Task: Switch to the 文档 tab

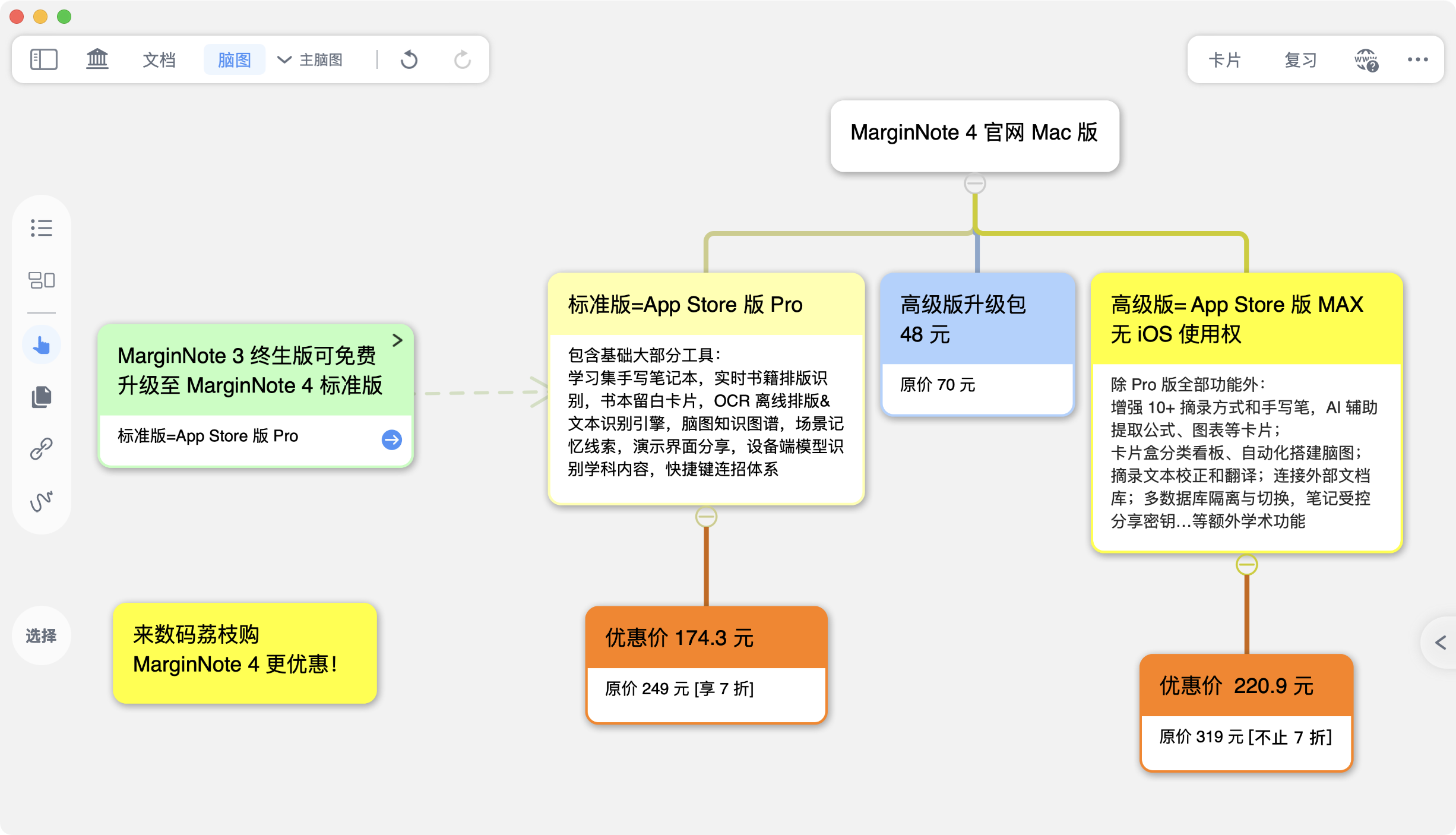Action: [x=159, y=60]
